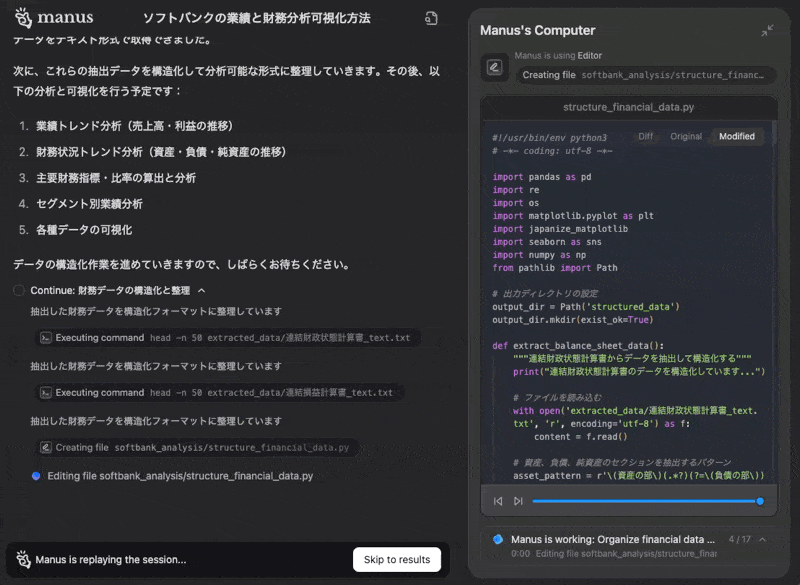Click the edit icon on Creating file chip
Screen dimensions: 800x585
(x=46, y=448)
